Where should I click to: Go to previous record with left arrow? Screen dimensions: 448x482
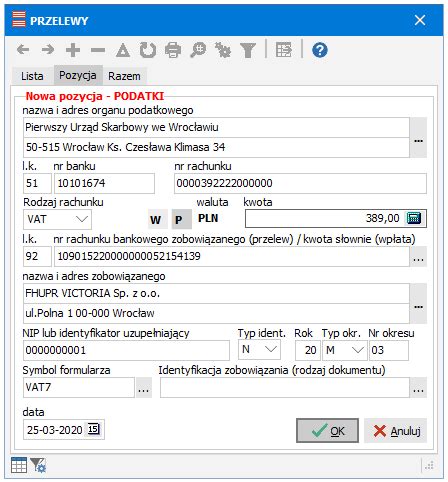click(x=23, y=50)
